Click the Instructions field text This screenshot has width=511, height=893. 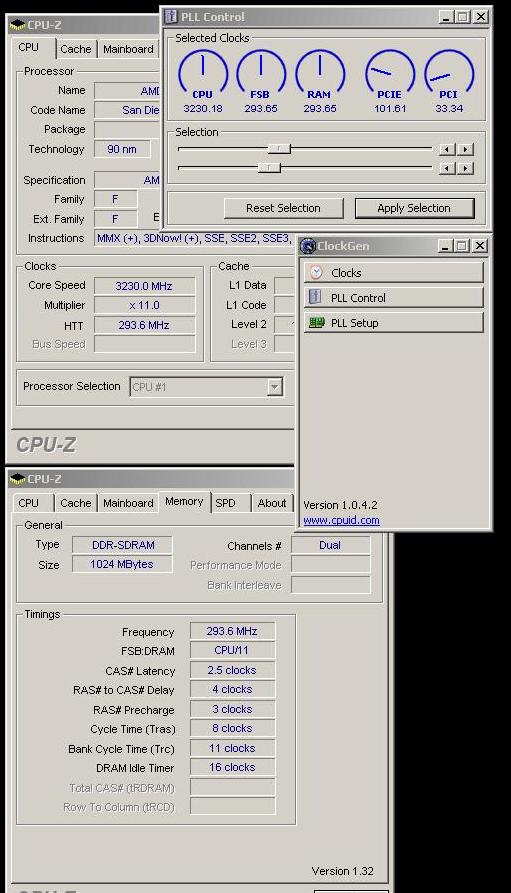coord(194,239)
